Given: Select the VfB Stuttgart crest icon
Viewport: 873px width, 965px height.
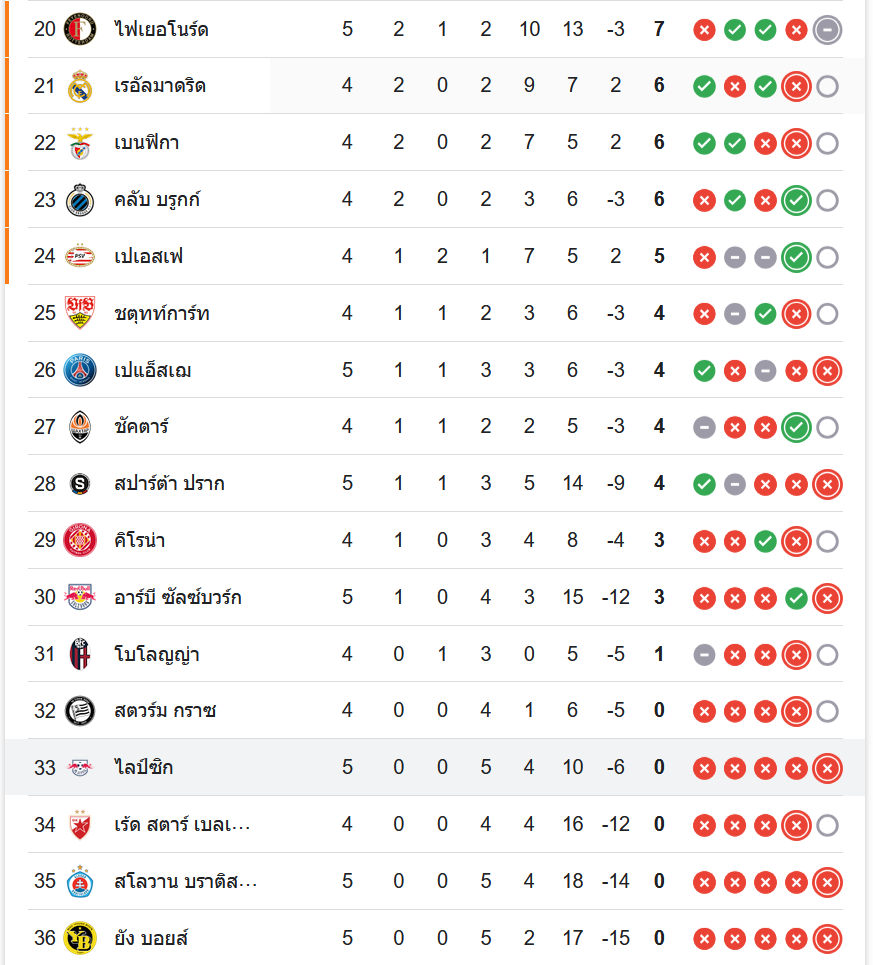Looking at the screenshot, I should [80, 314].
